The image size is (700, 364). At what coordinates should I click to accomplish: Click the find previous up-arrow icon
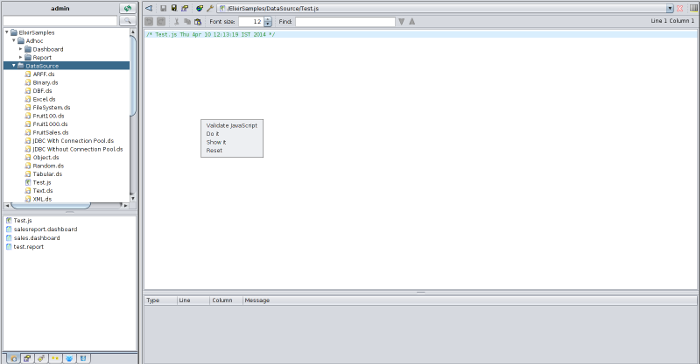pos(412,21)
